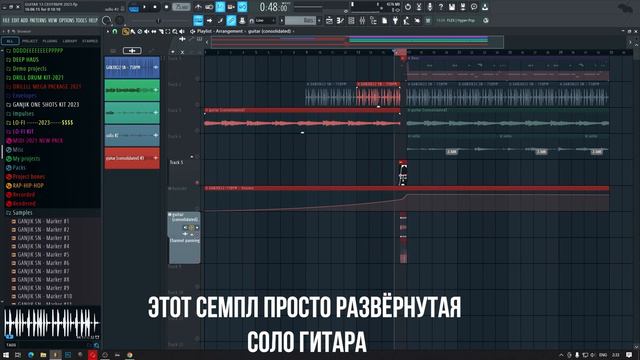Click the transport play button
Screen dimensions: 640x360
[x=145, y=7]
